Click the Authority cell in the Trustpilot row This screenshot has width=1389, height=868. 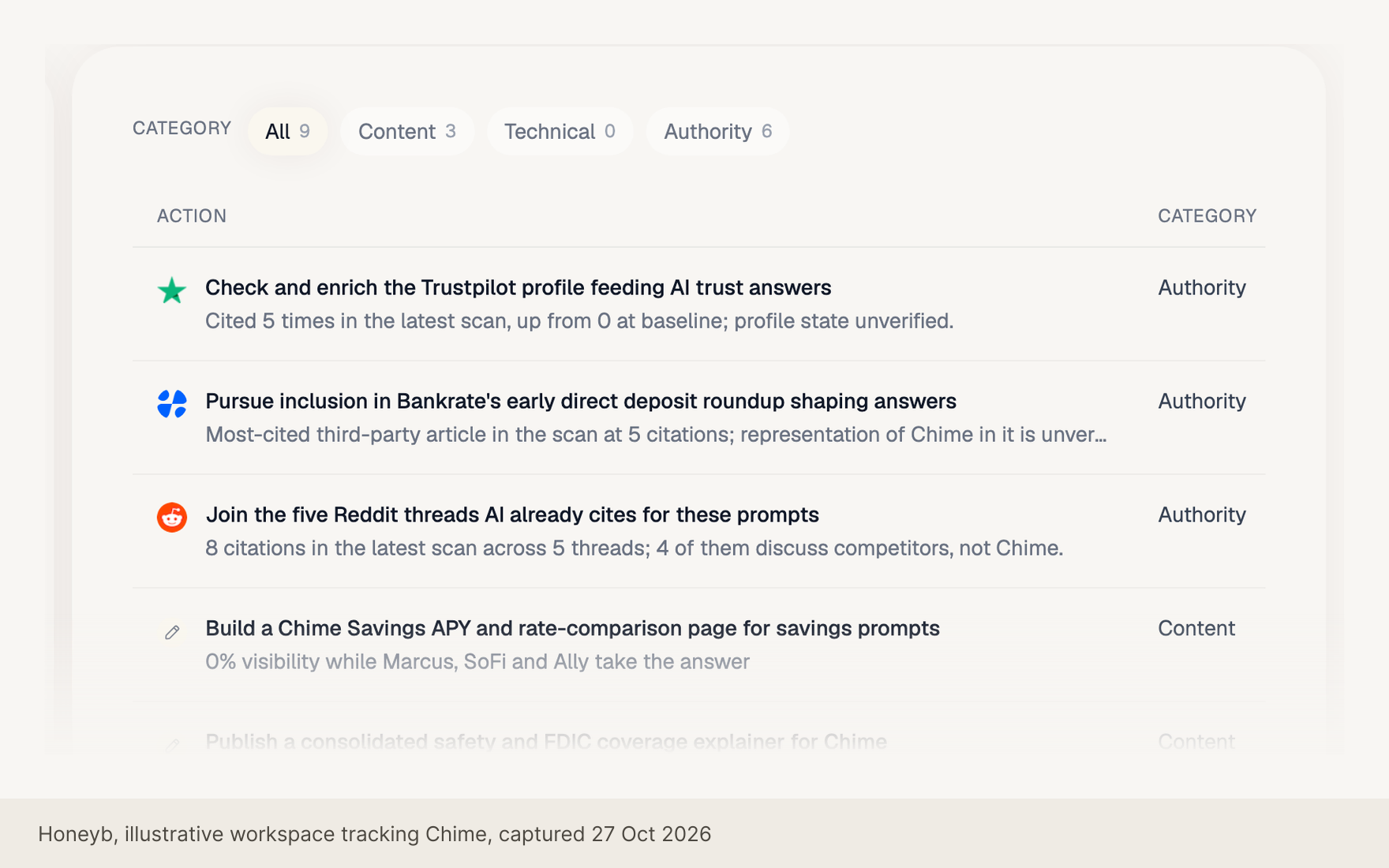pyautogui.click(x=1201, y=288)
